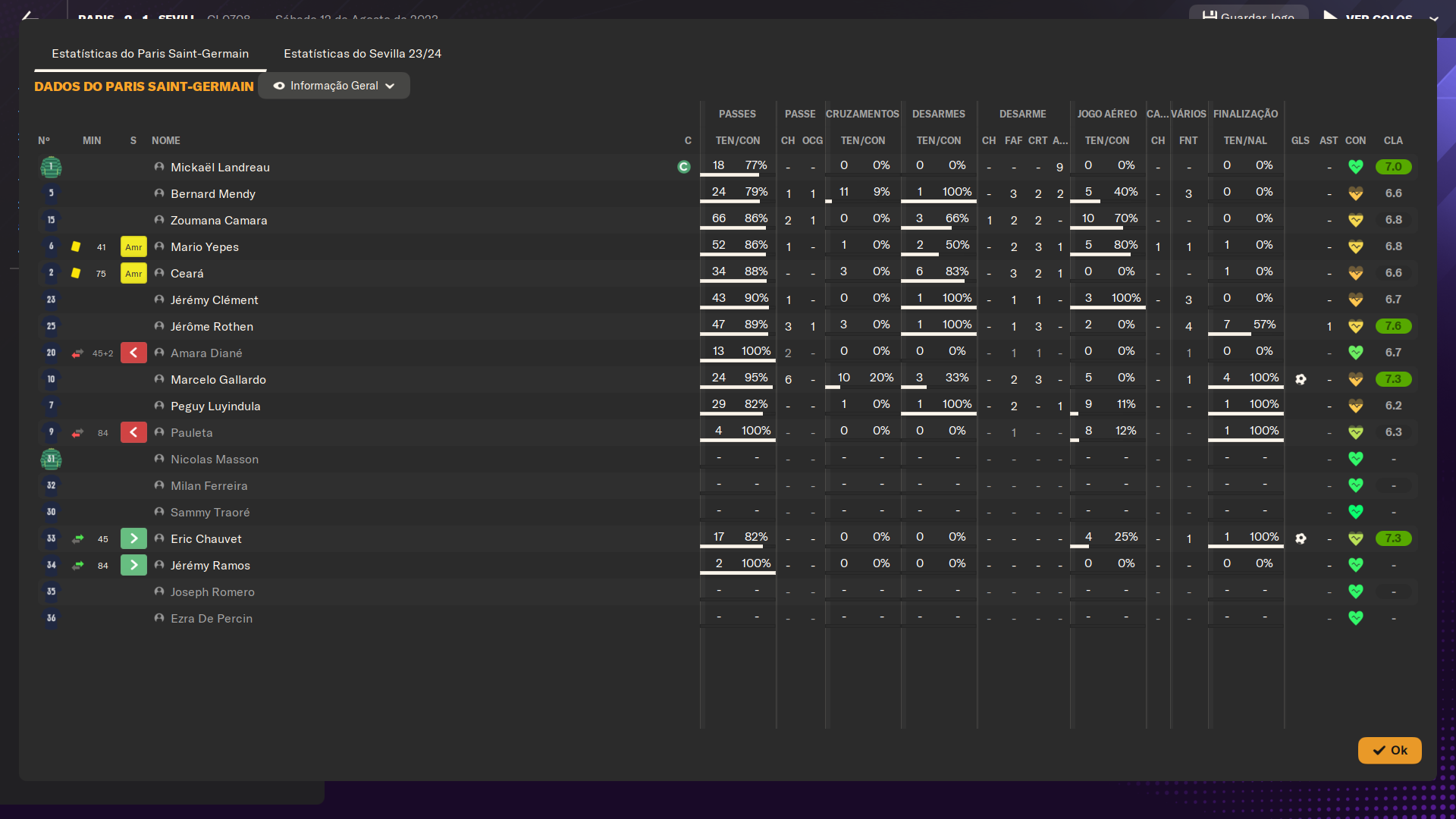Switch to Estatísticas do Sevilla 23/24 tab
The image size is (1456, 819).
click(x=362, y=54)
